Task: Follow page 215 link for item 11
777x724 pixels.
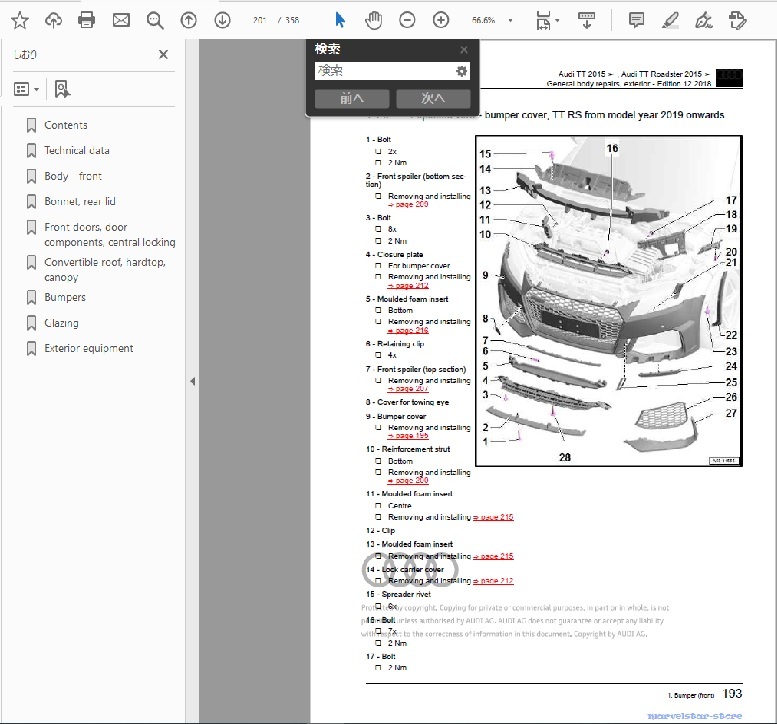Action: pos(493,517)
